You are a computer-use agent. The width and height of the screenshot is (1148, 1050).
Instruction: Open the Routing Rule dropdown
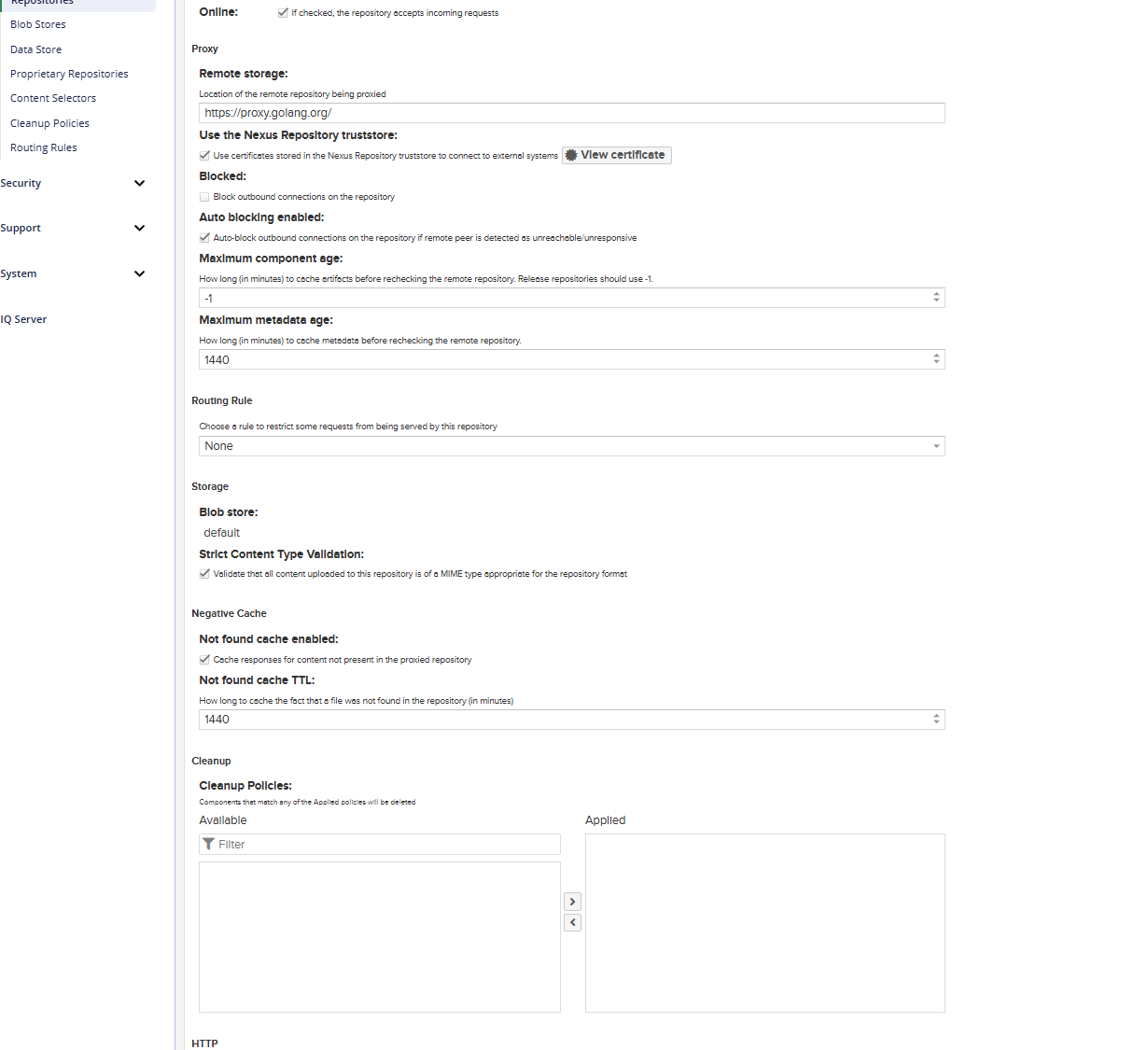click(571, 446)
